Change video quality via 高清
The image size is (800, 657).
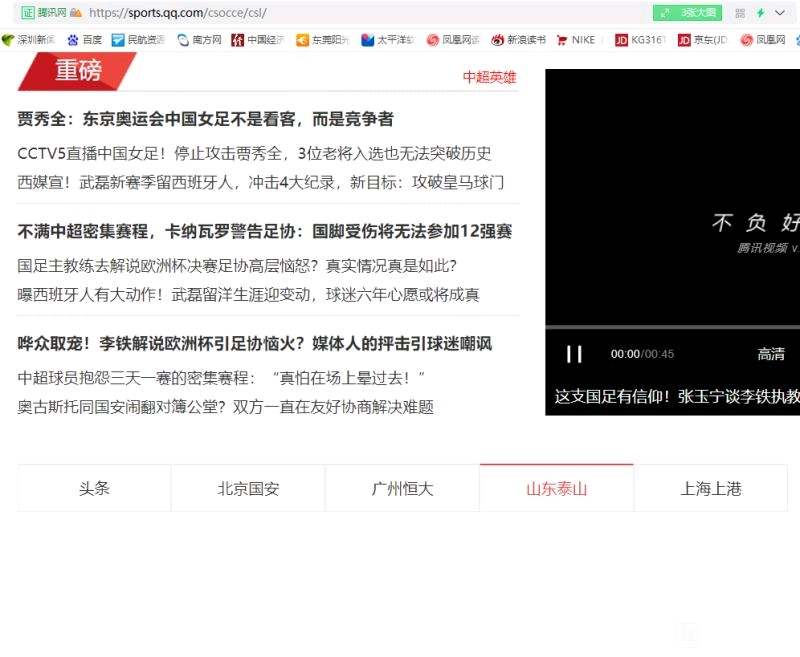point(771,353)
